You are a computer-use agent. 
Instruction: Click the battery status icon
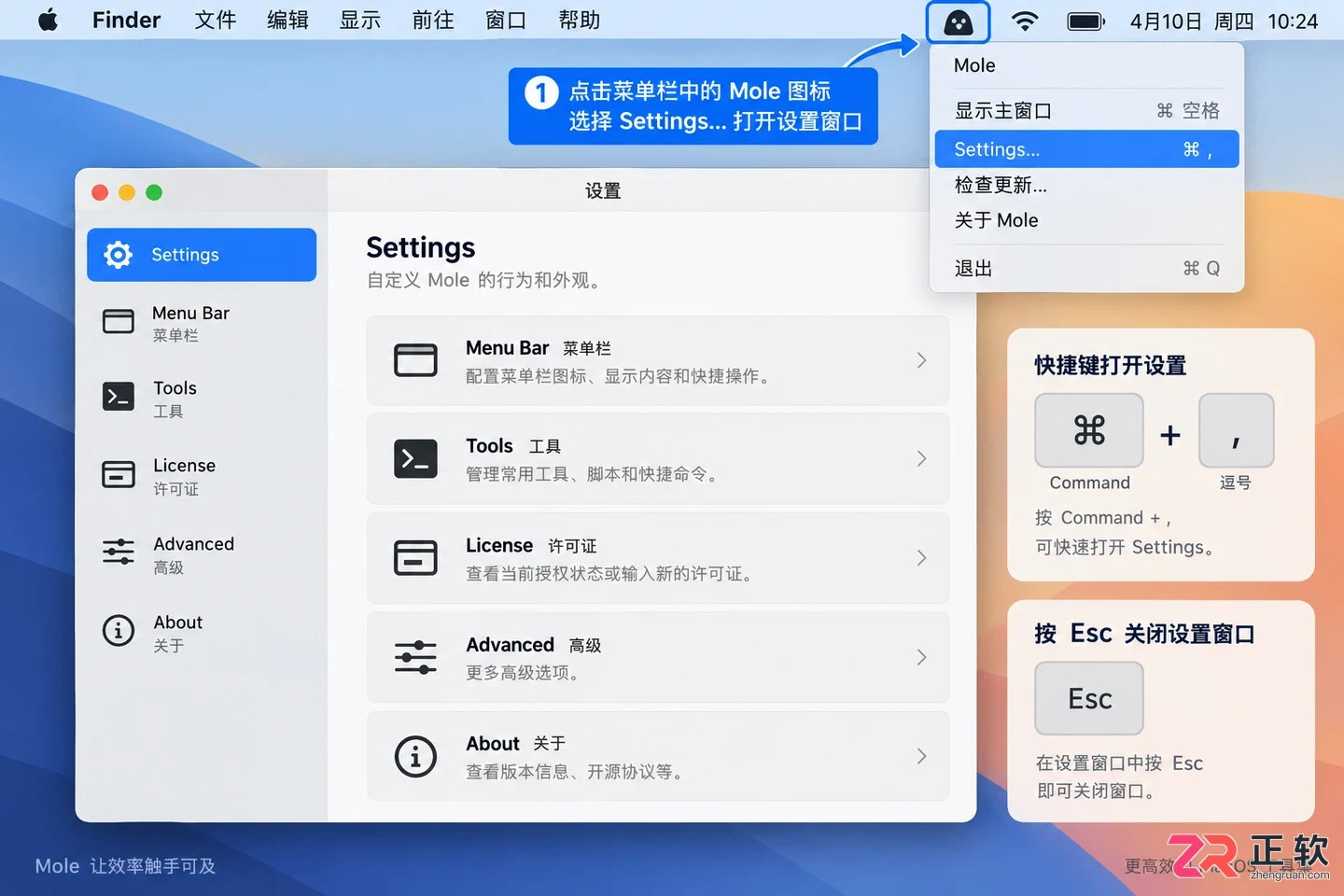[x=1085, y=21]
